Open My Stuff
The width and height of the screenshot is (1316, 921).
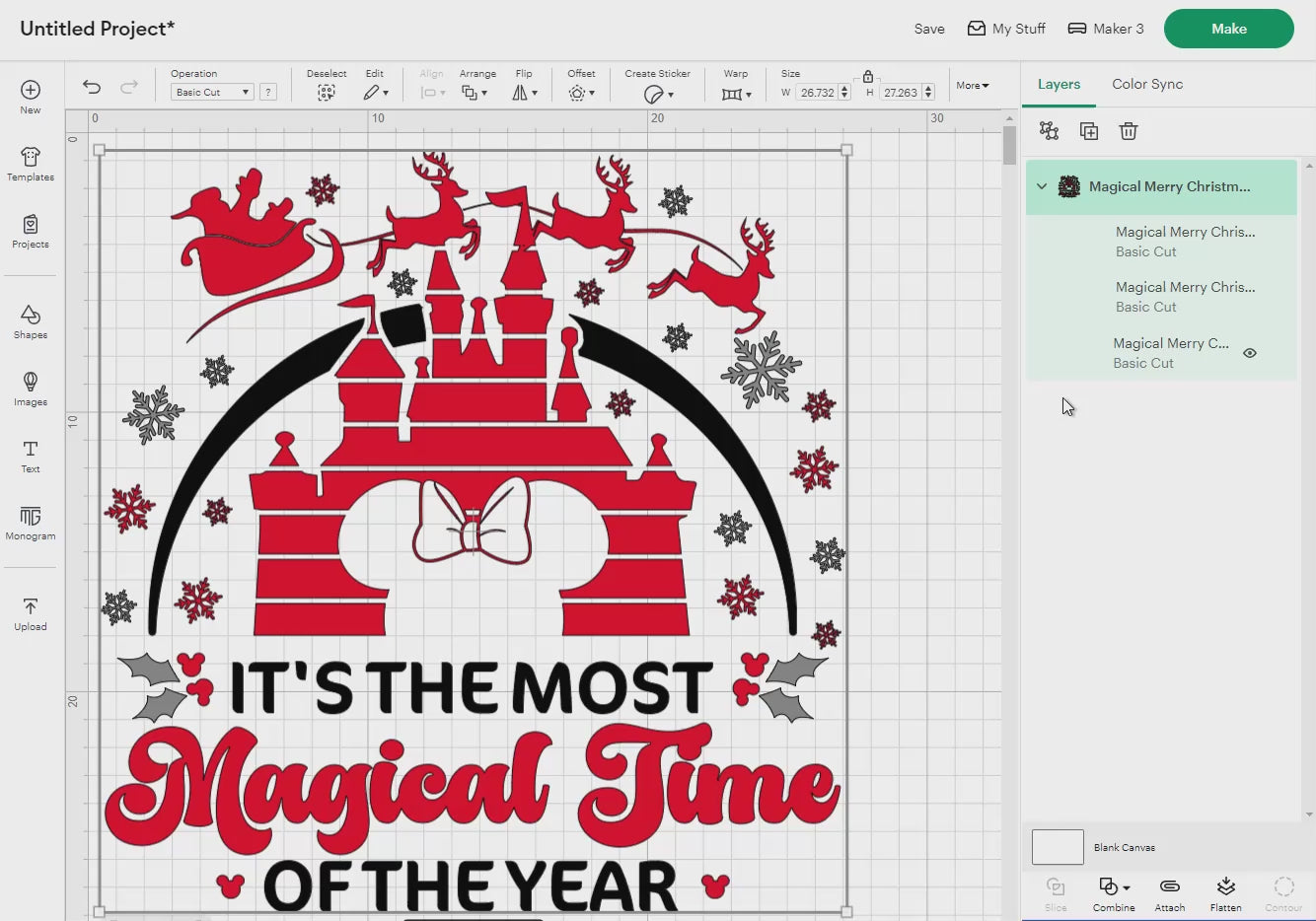pyautogui.click(x=1006, y=29)
